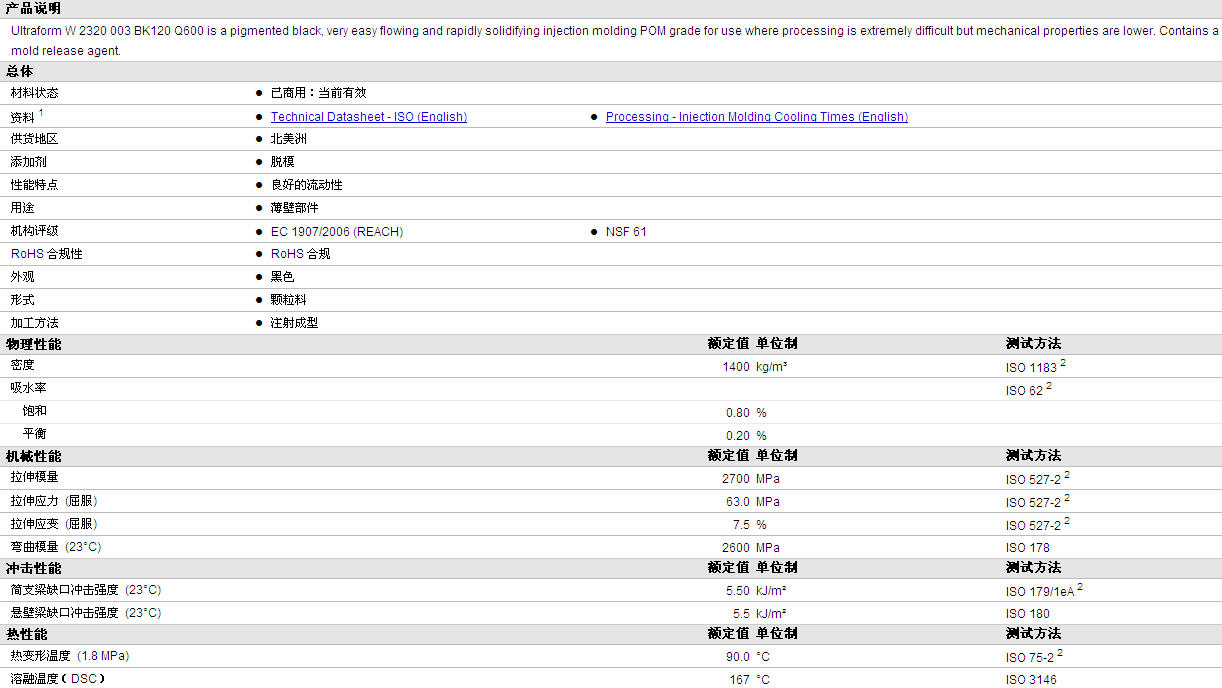This screenshot has width=1222, height=688.
Task: Click the 产品说明 section heading
Action: [33, 8]
